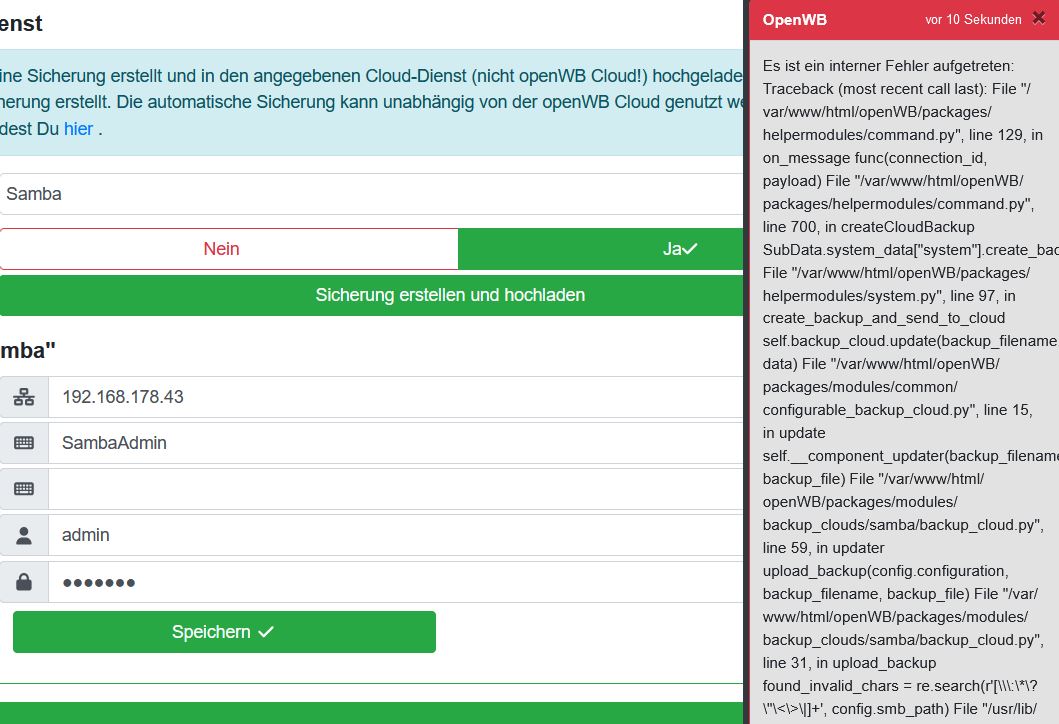Open the Samba backup service dropdown
The image size is (1059, 724).
click(x=371, y=194)
